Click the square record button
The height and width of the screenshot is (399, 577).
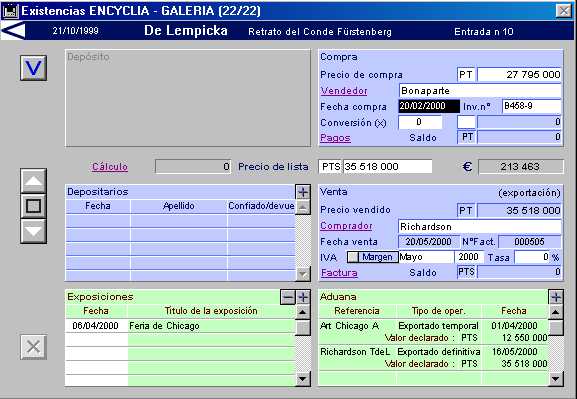click(x=33, y=206)
